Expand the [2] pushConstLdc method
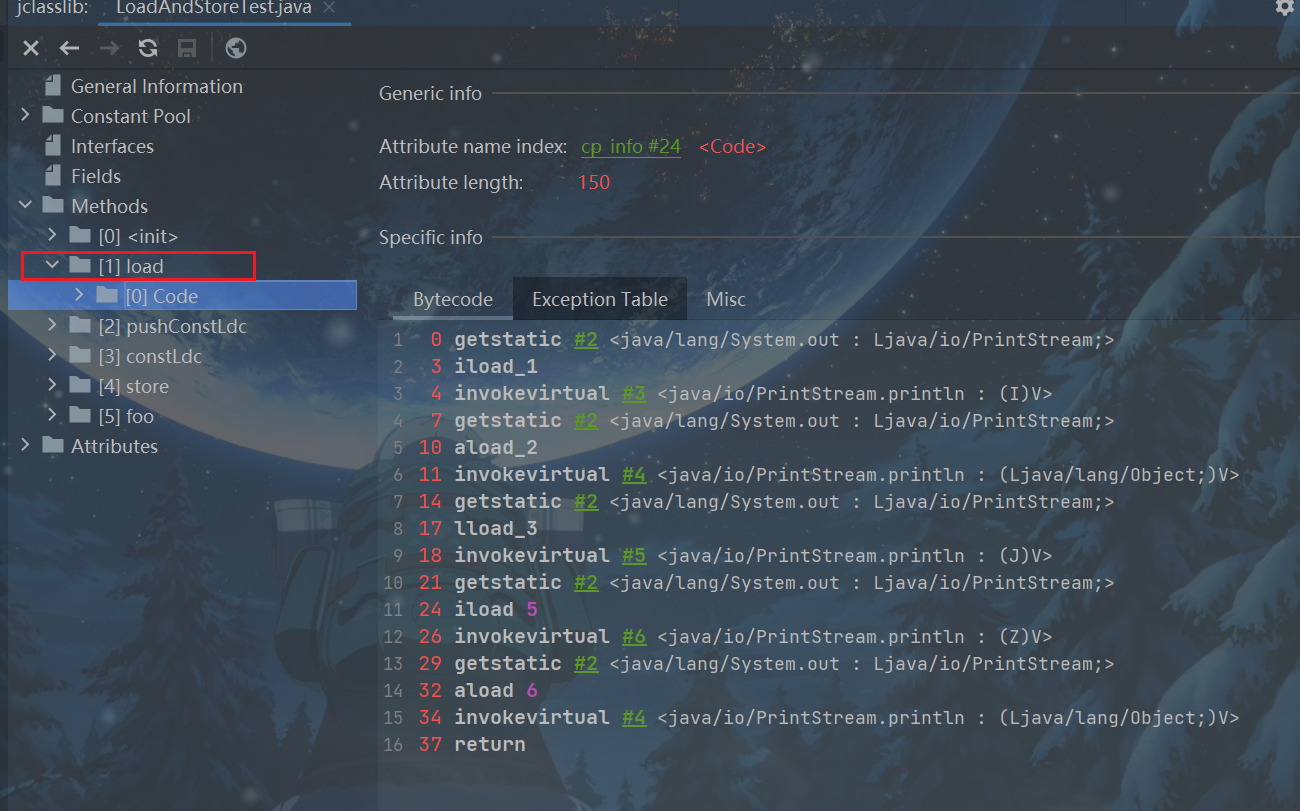This screenshot has width=1300, height=811. [53, 326]
